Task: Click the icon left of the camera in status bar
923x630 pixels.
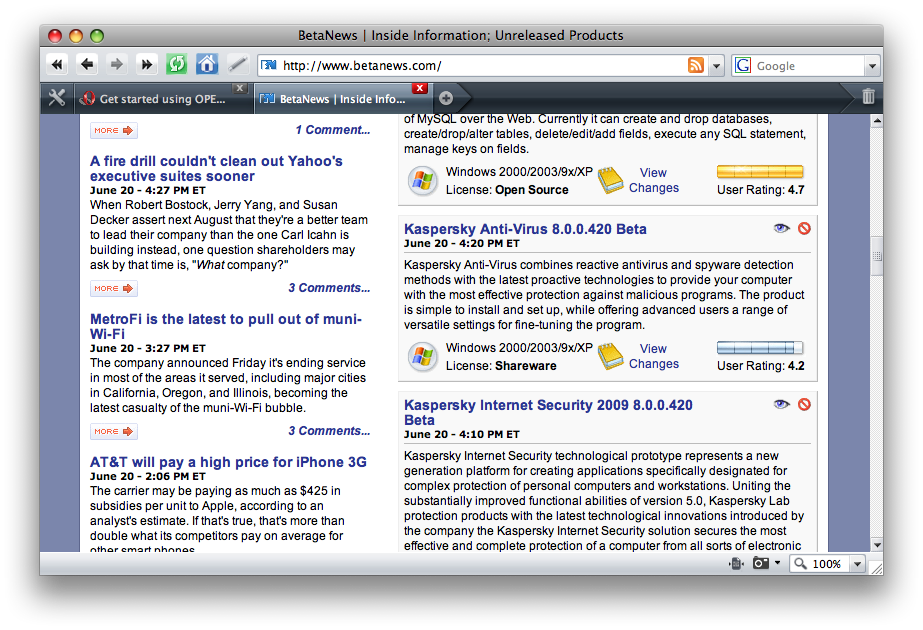Action: click(x=736, y=563)
